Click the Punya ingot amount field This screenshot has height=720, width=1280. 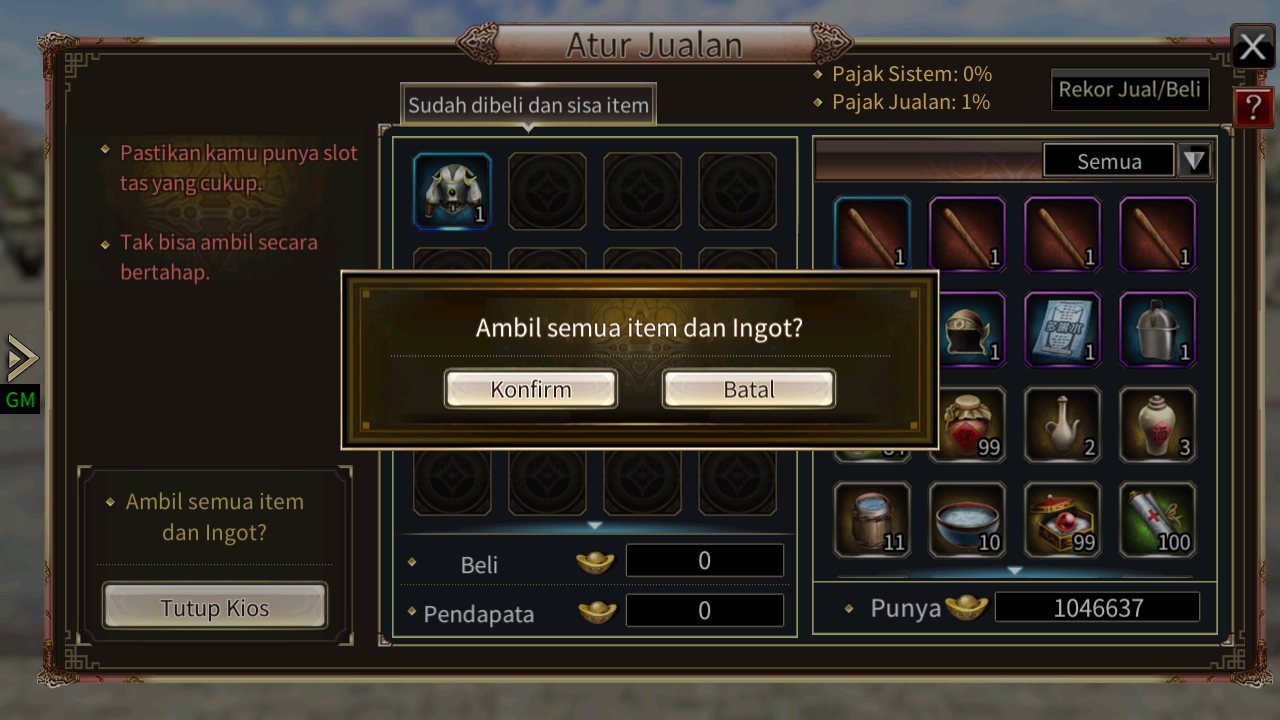(x=1098, y=608)
